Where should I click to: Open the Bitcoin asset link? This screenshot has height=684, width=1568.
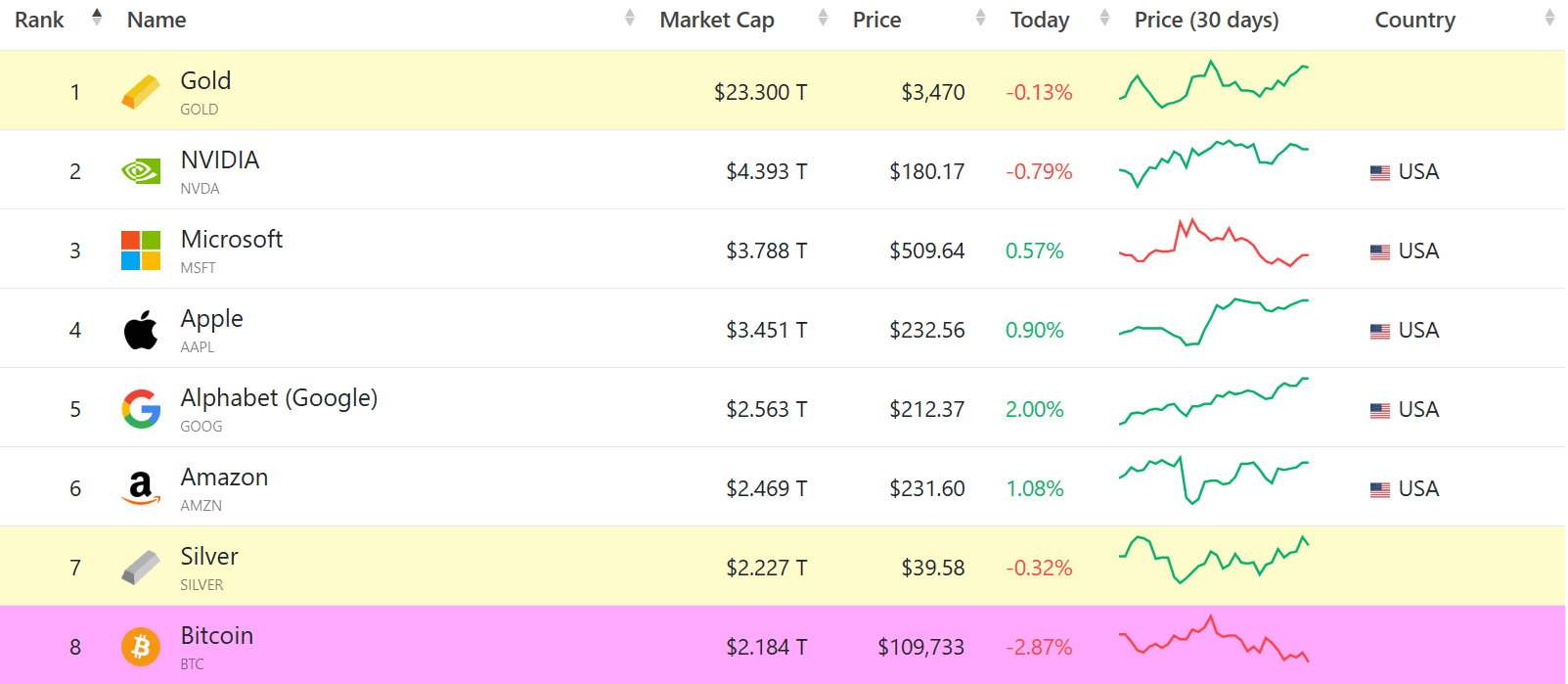(x=217, y=636)
